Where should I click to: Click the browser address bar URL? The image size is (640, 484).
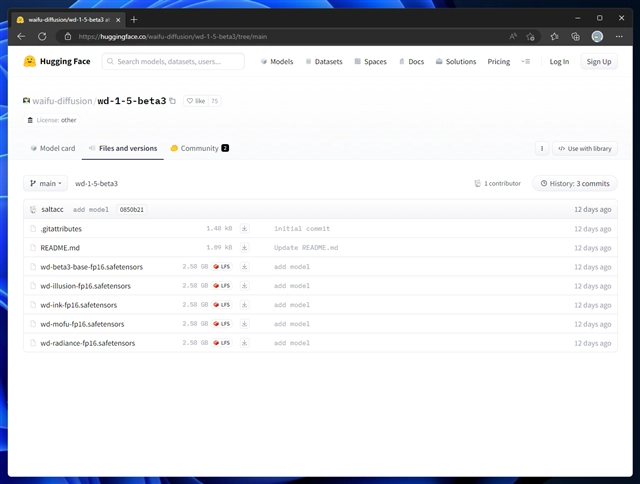(x=173, y=36)
